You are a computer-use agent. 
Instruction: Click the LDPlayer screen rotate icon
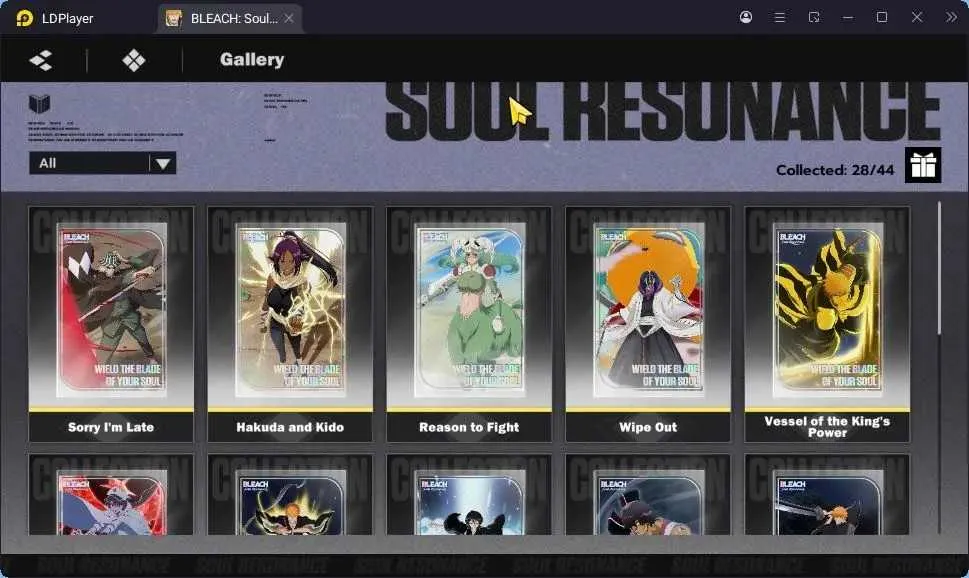pos(814,17)
